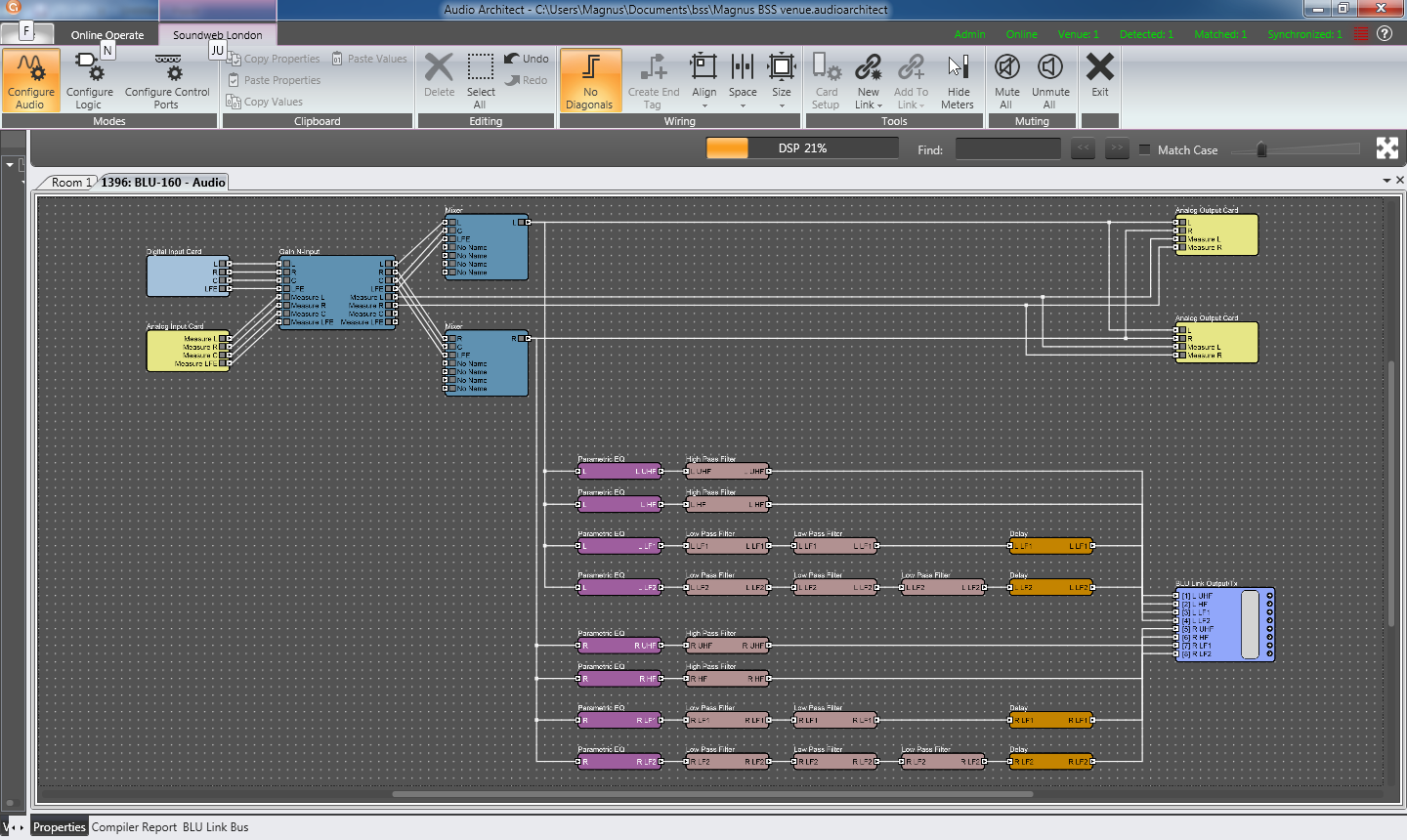The image size is (1407, 840).
Task: Click the find next arrows button
Action: (x=1117, y=148)
